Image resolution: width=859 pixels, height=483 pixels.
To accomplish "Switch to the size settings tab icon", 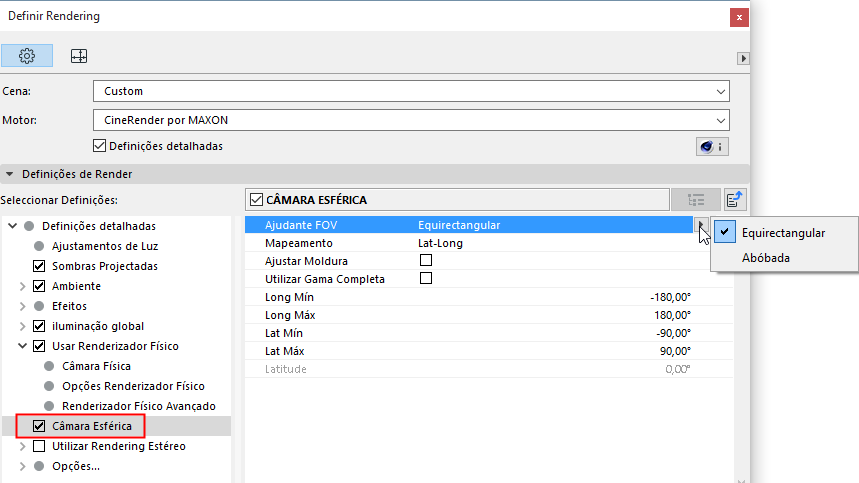I will coord(79,56).
